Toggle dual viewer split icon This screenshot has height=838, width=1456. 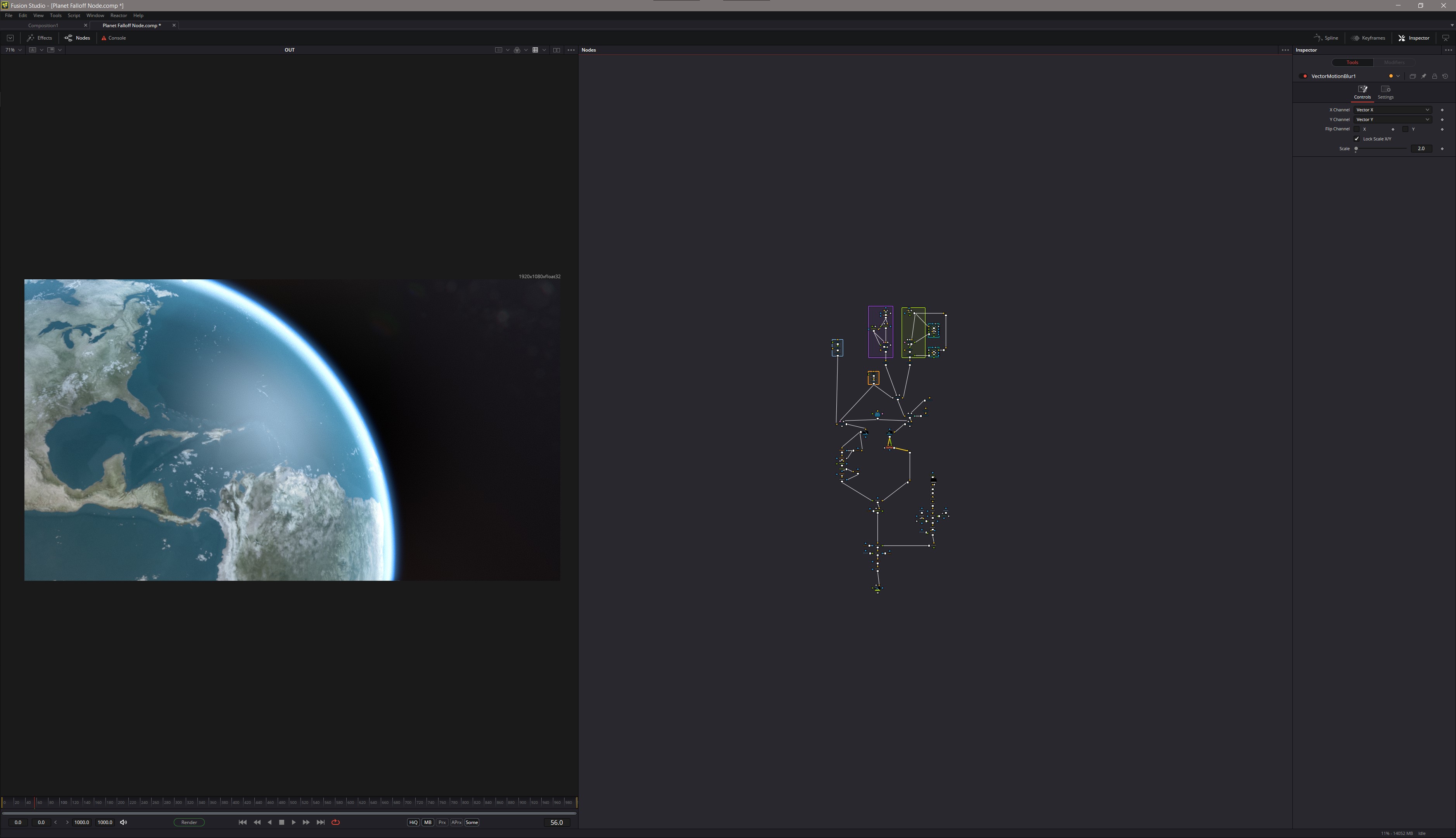point(557,50)
